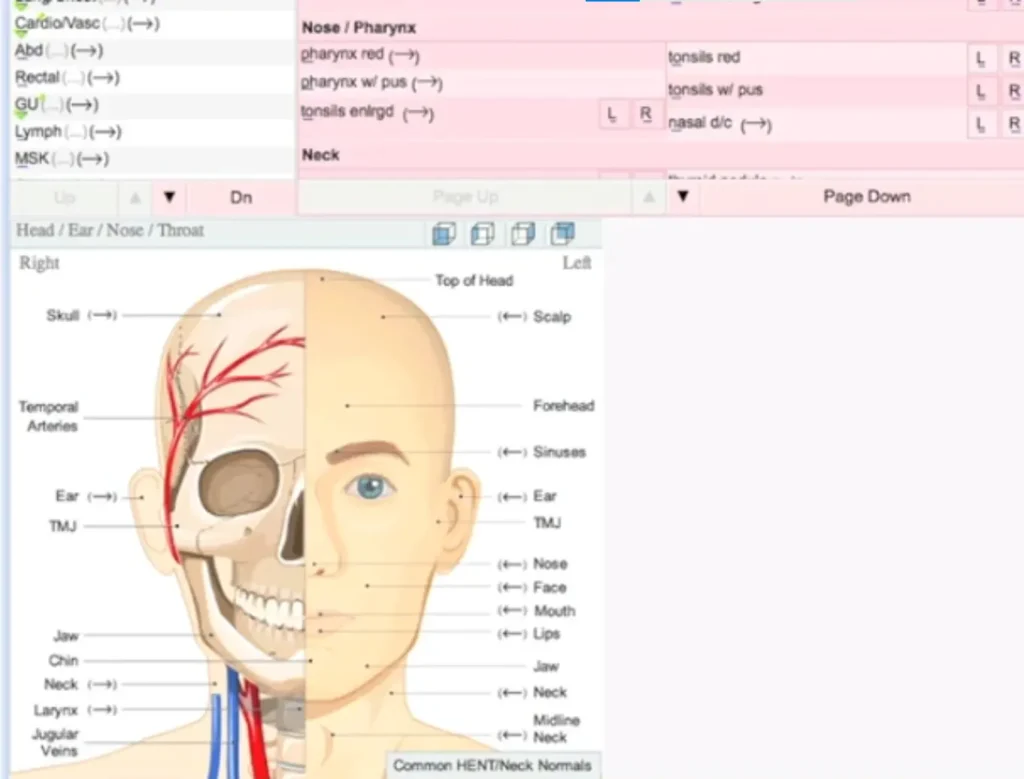Select the pharynx w/ pus finding entry
1024x779 pixels.
(x=355, y=83)
